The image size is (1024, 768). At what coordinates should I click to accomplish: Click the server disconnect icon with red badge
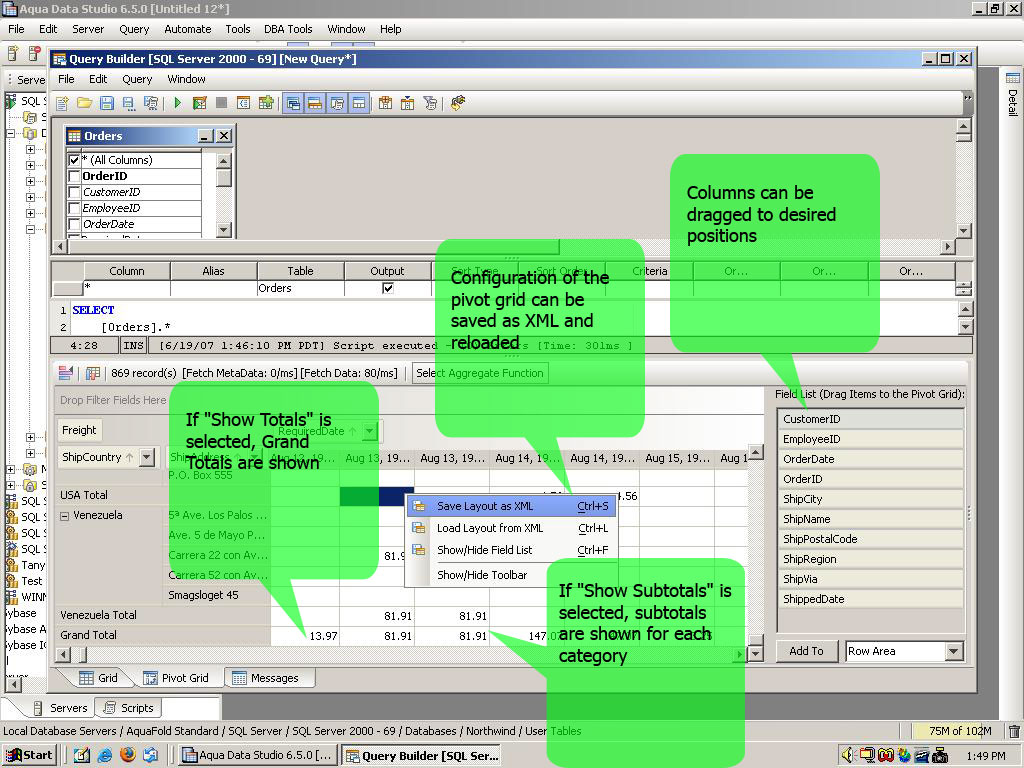34,53
